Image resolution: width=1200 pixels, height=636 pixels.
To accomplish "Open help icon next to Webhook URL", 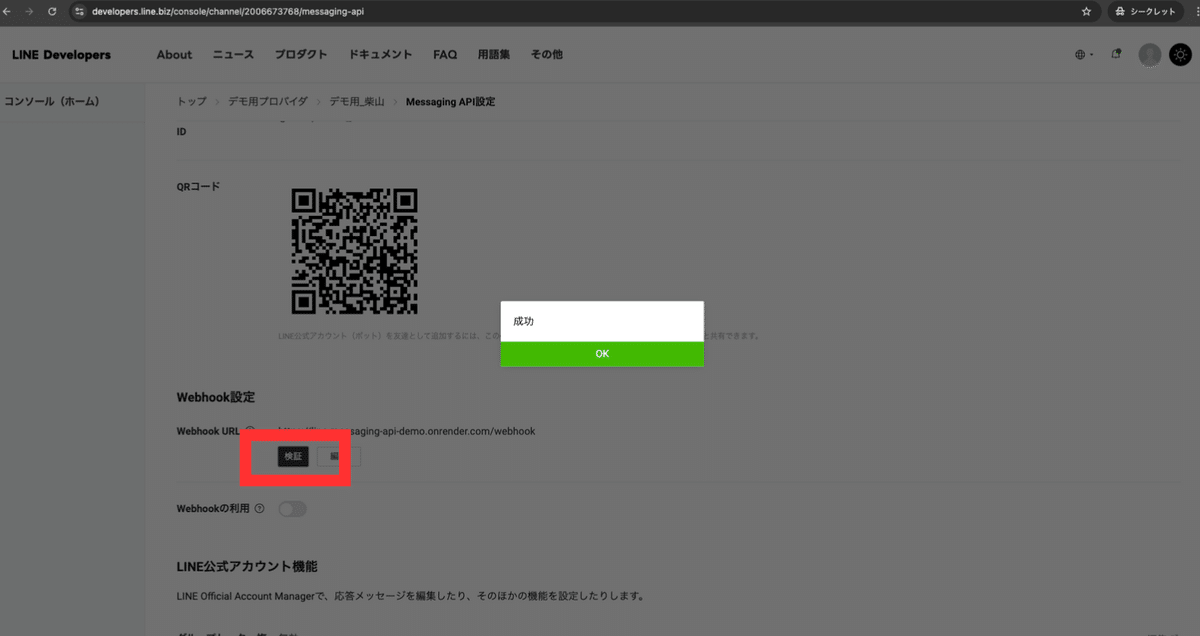I will pos(250,431).
